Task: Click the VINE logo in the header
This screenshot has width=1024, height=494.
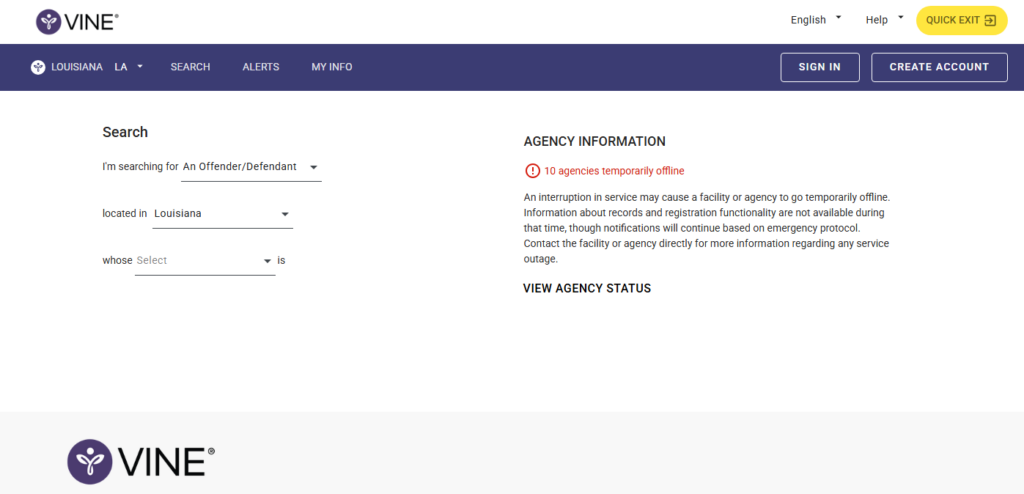Action: (x=75, y=21)
